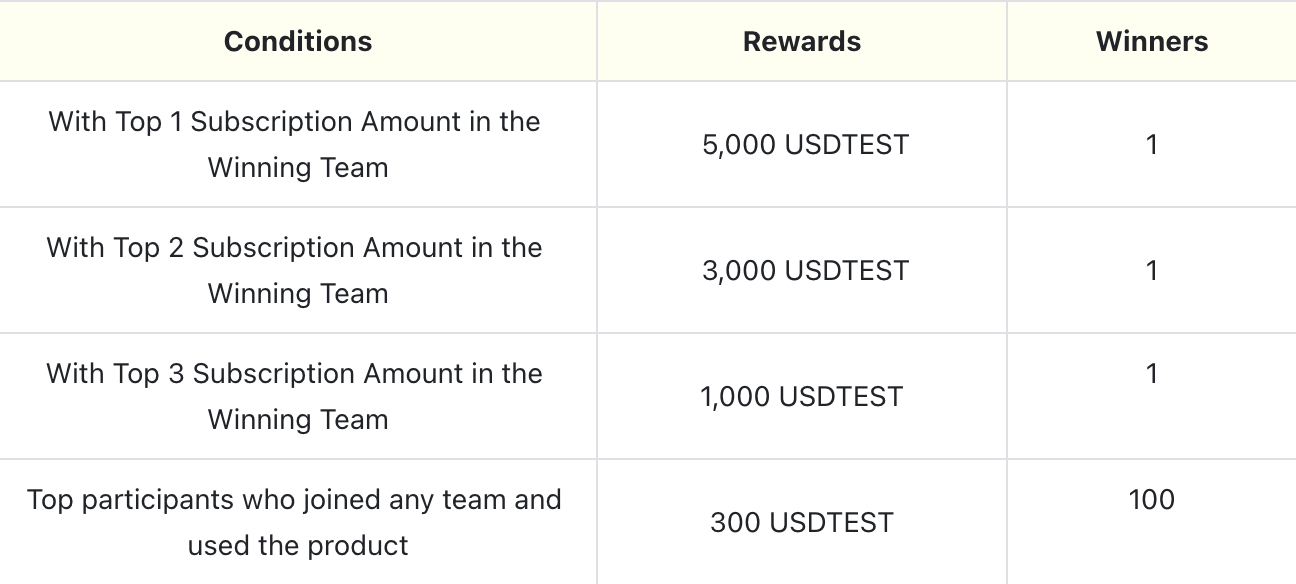The width and height of the screenshot is (1296, 584).
Task: Click "Winning Team" text in the Top 1 row
Action: (298, 168)
